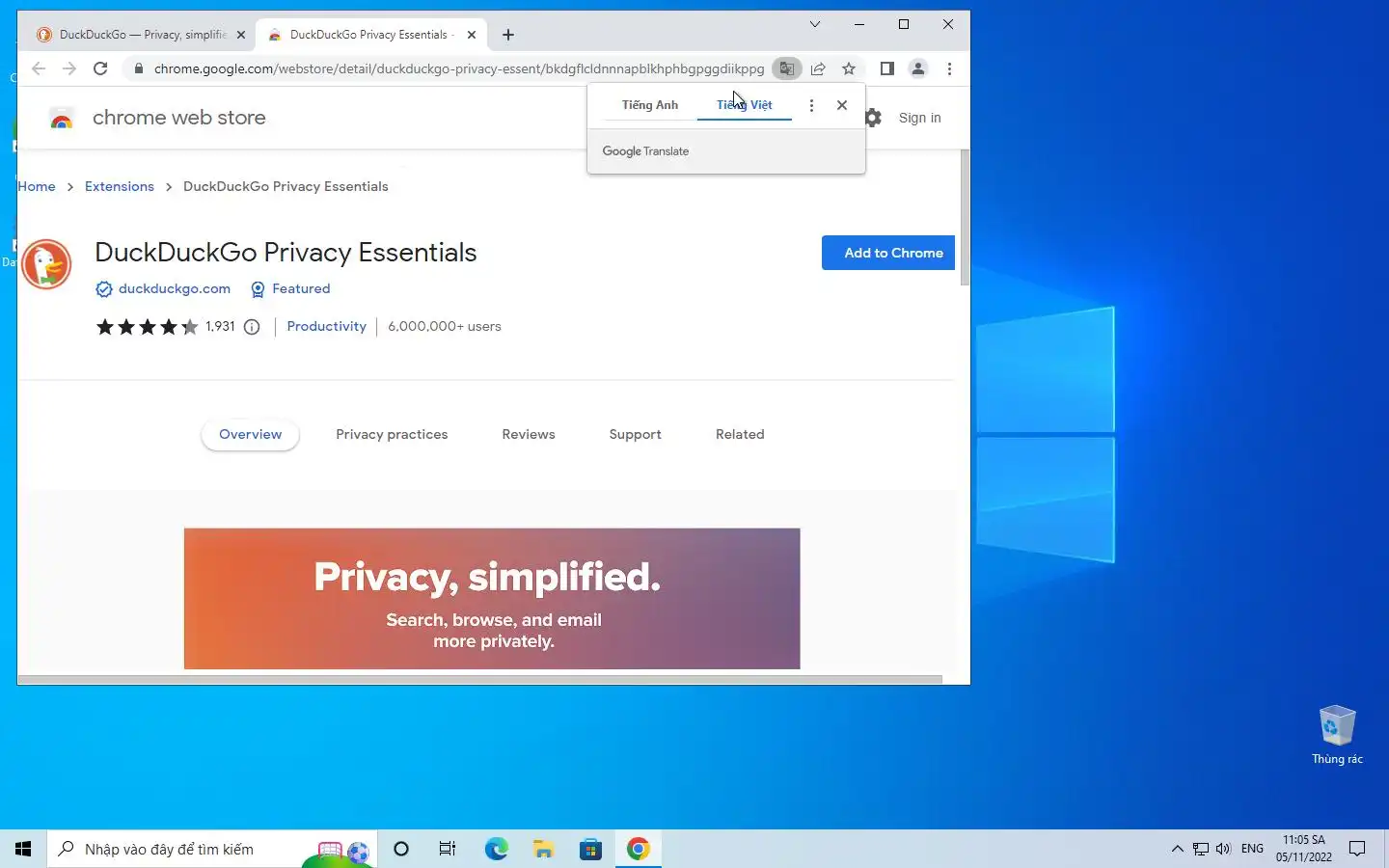Select Tiếng Việt in translate popup
Screen dimensions: 1389x868
pyautogui.click(x=744, y=105)
